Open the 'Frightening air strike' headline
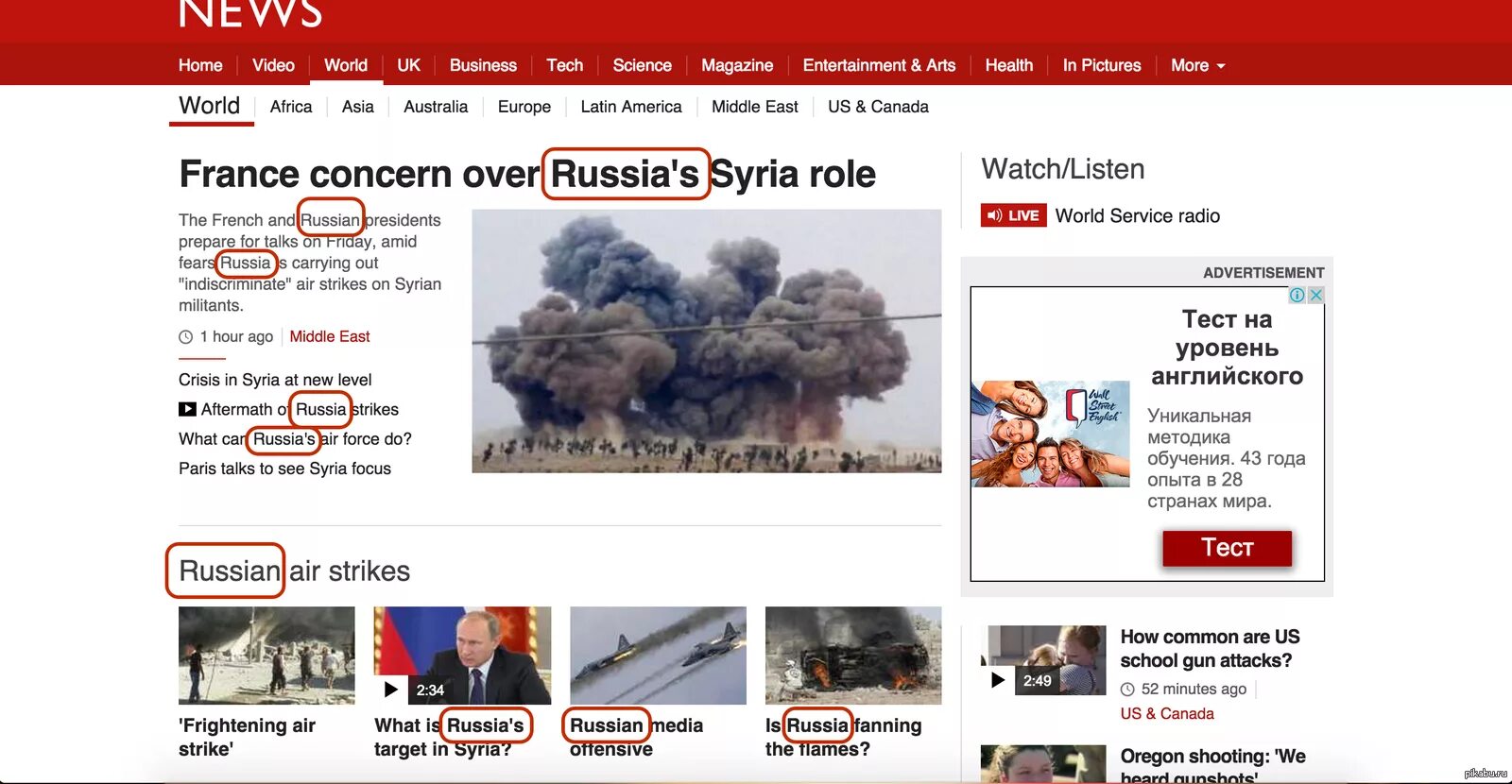 [x=247, y=737]
